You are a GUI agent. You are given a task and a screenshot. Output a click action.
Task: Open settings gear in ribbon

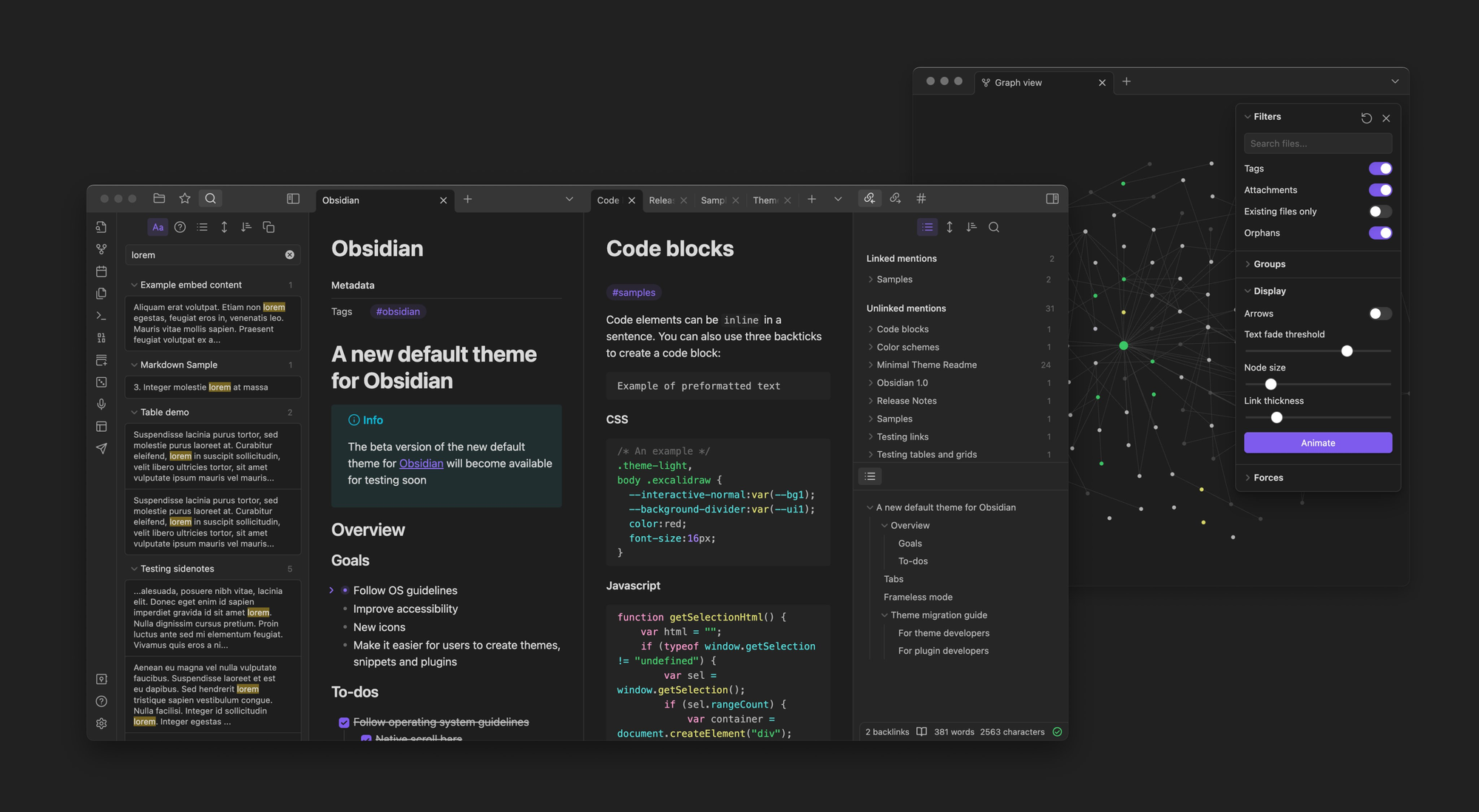click(x=101, y=723)
